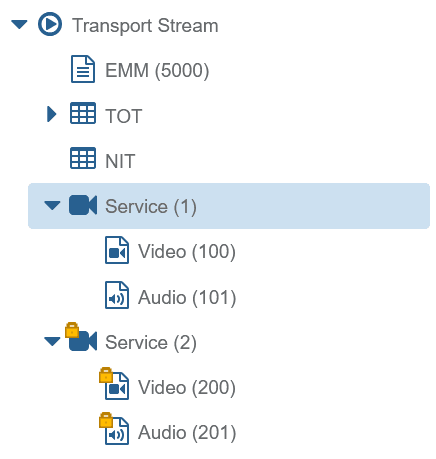436x459 pixels.
Task: Collapse the Service (1) branch
Action: [x=52, y=205]
